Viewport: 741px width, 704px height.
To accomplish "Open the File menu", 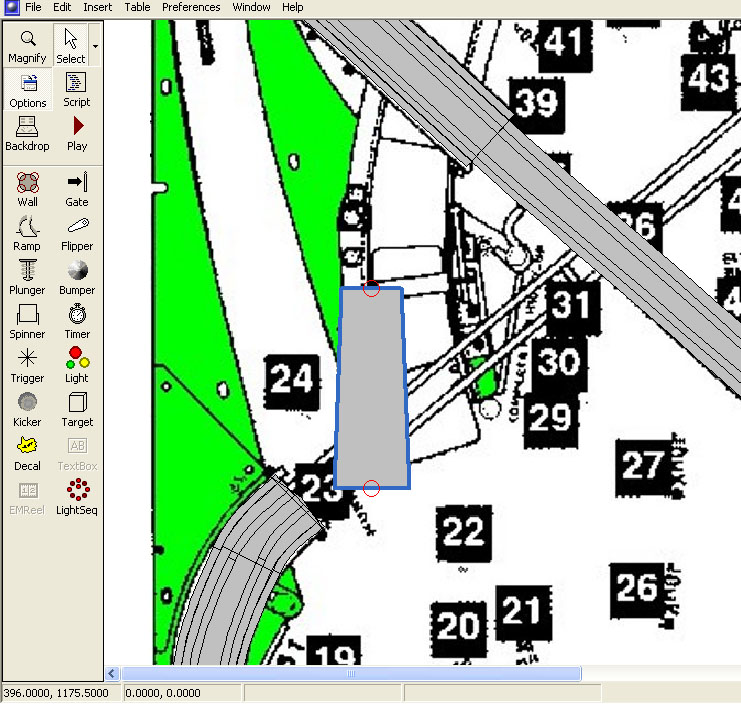I will point(33,7).
